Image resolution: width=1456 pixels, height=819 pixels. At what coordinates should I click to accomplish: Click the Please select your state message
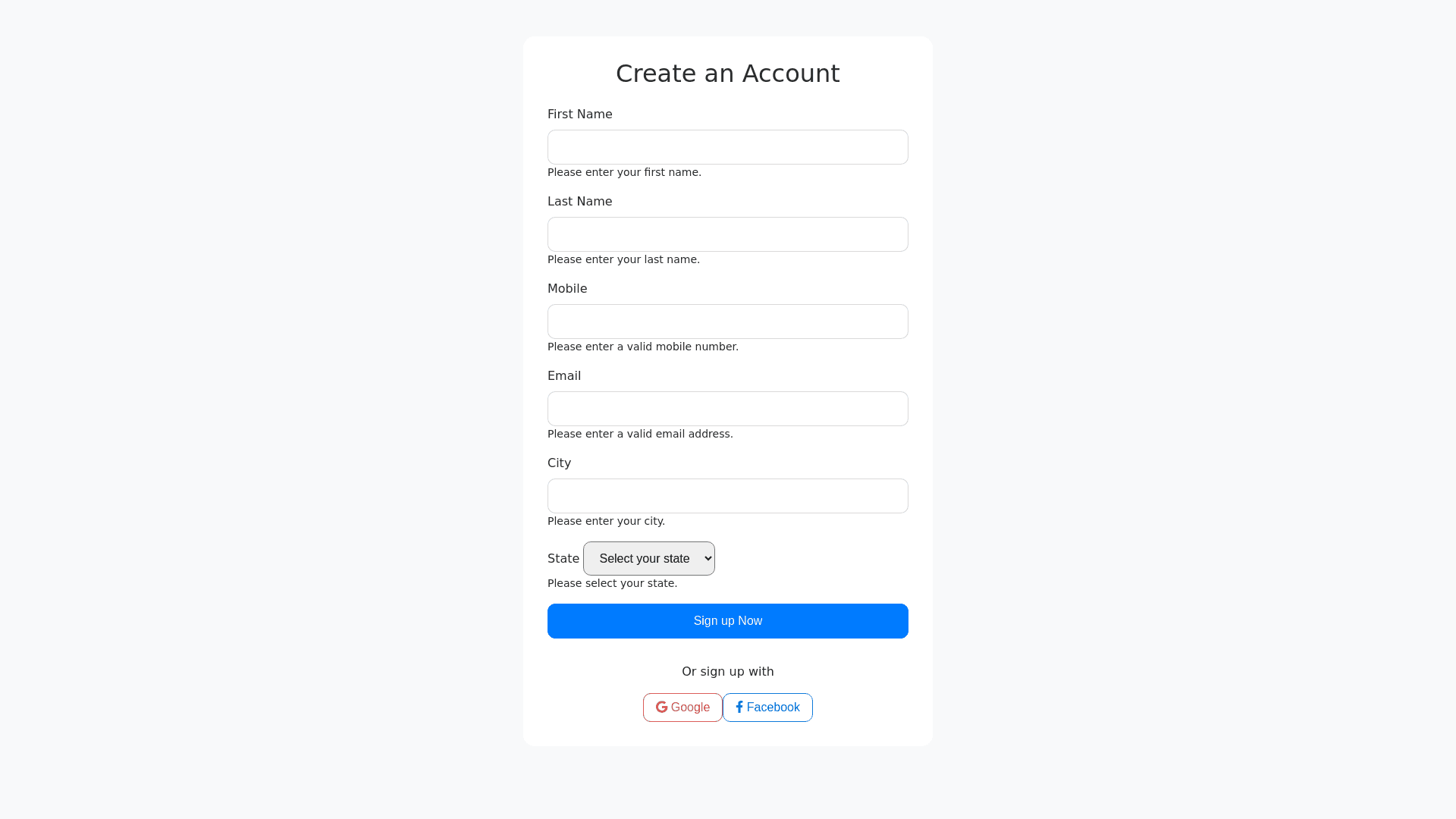613,583
